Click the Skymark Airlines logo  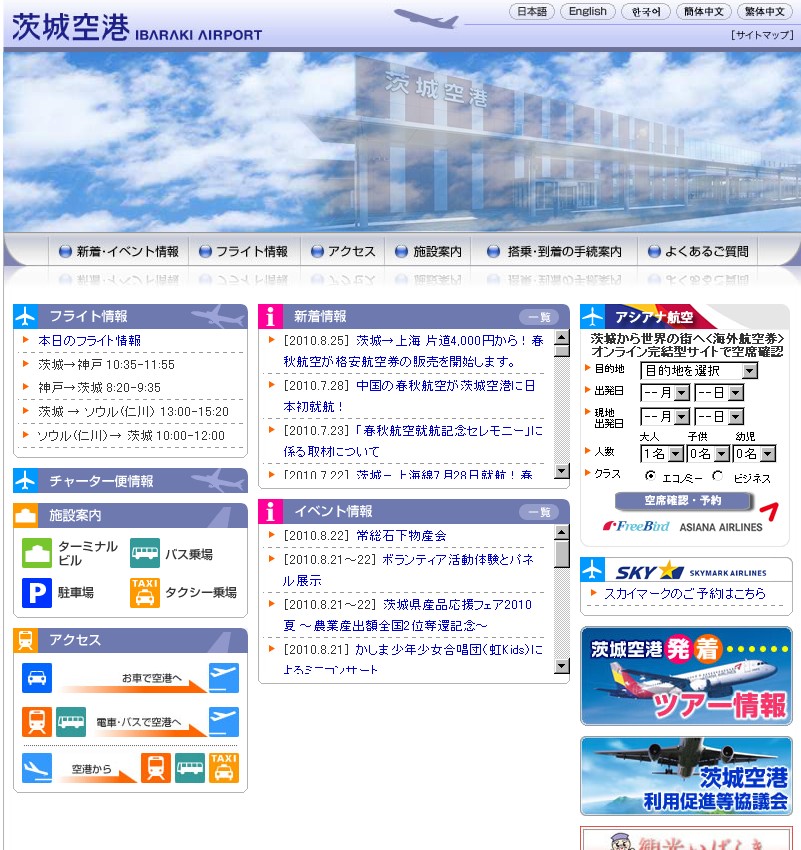[x=691, y=571]
